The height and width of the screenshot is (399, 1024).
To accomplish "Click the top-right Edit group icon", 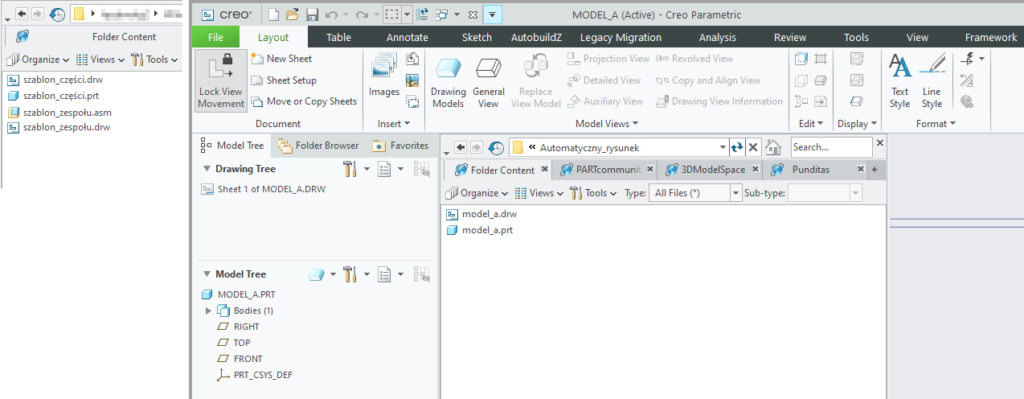I will point(821,59).
